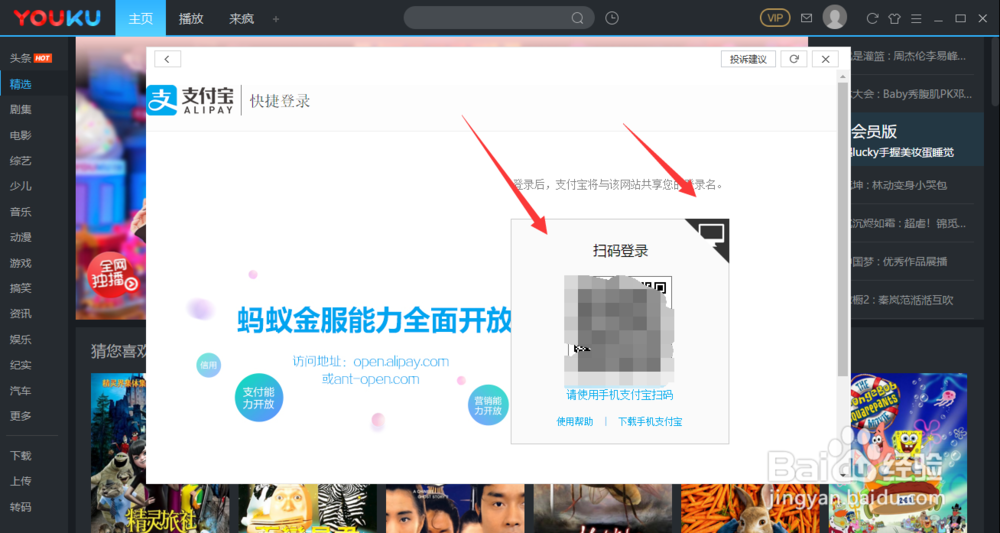Close the Alipay login dialog
This screenshot has width=1000, height=533.
[x=825, y=59]
